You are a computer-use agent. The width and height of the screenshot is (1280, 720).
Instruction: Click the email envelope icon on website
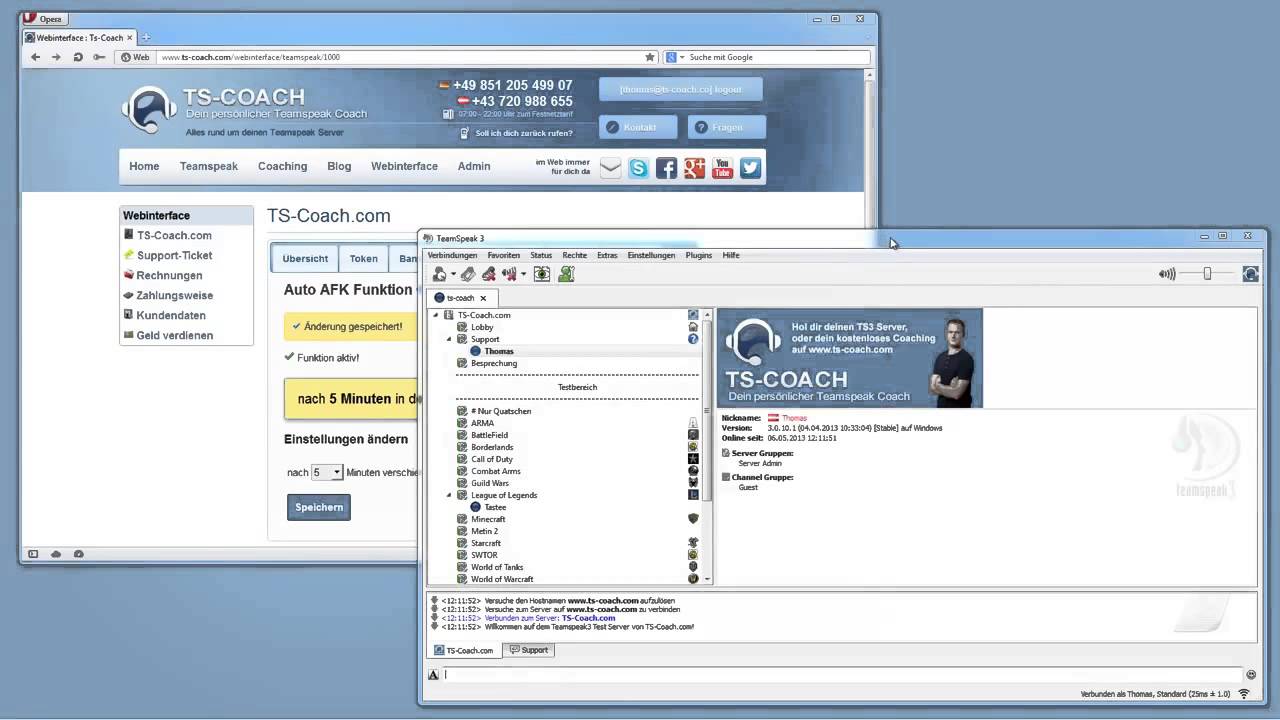tap(610, 168)
